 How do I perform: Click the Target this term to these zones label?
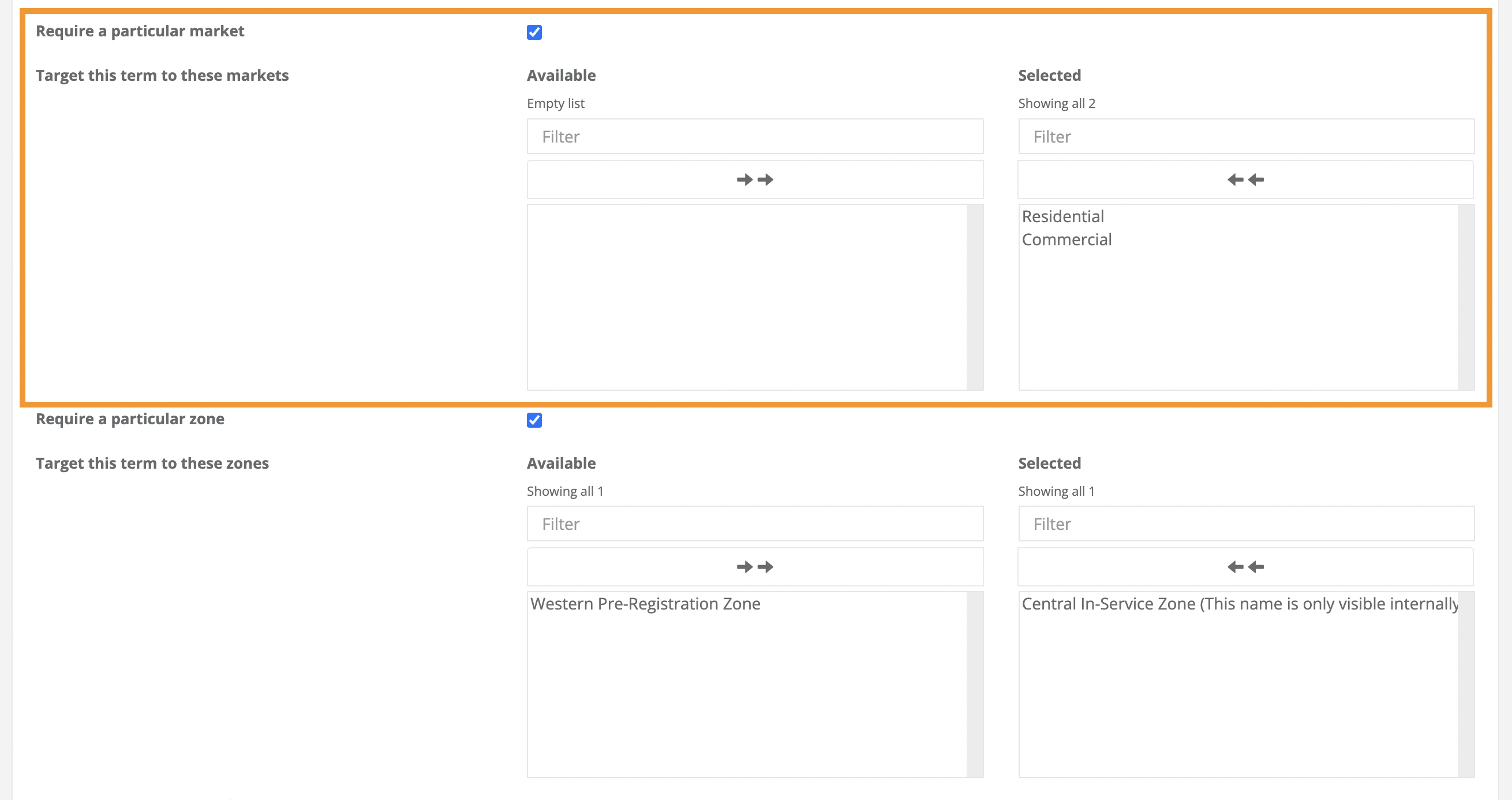pyautogui.click(x=152, y=463)
